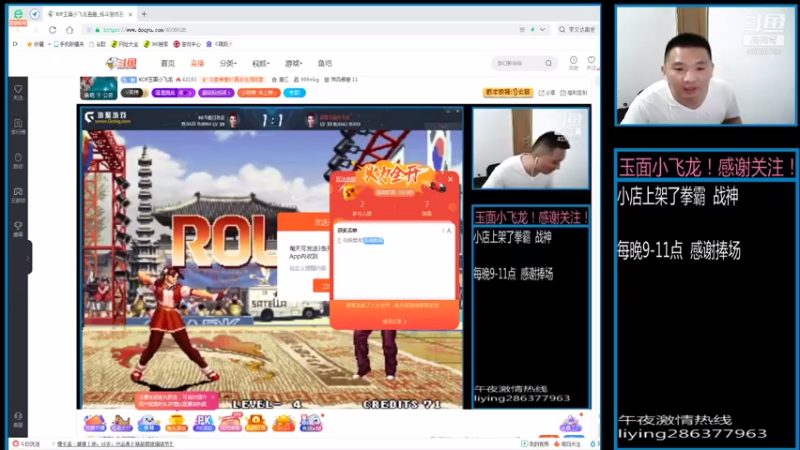
Task: Close the current browser tab
Action: pos(131,14)
